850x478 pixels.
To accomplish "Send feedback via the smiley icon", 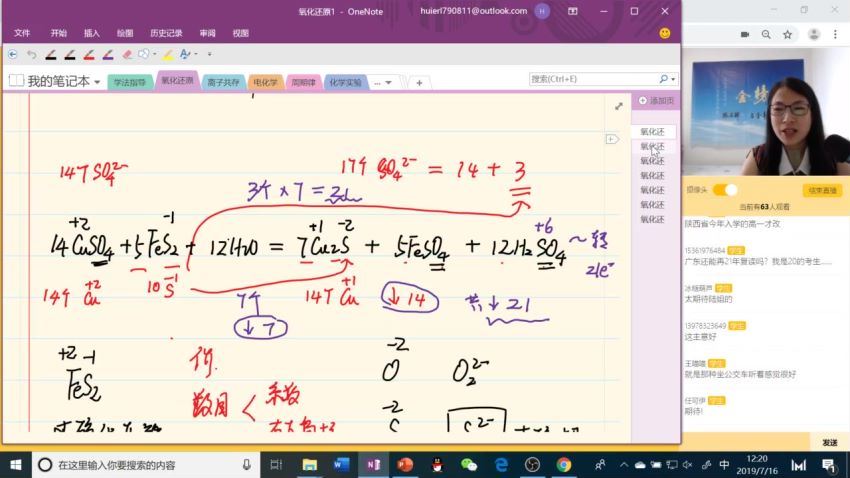I will 665,33.
